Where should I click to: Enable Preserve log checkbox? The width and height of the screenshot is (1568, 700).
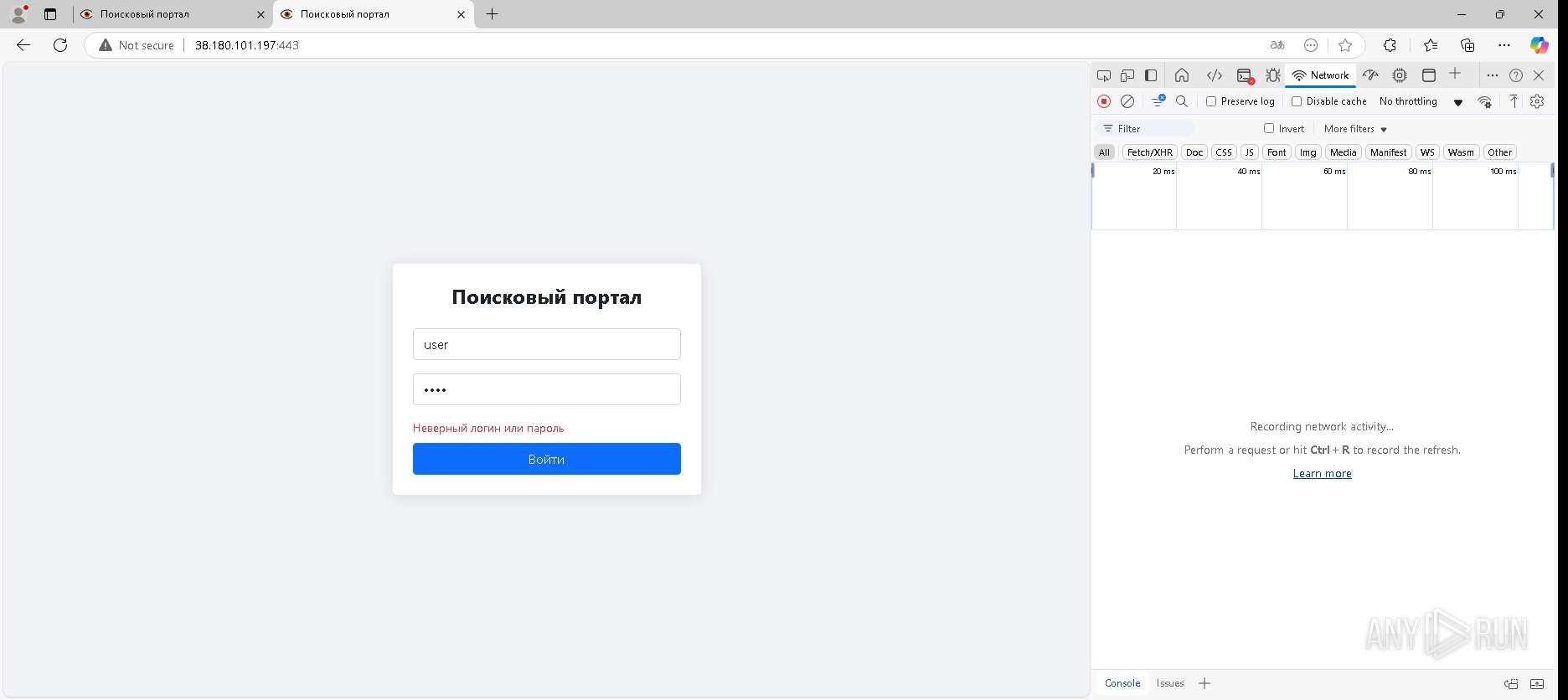(x=1211, y=101)
